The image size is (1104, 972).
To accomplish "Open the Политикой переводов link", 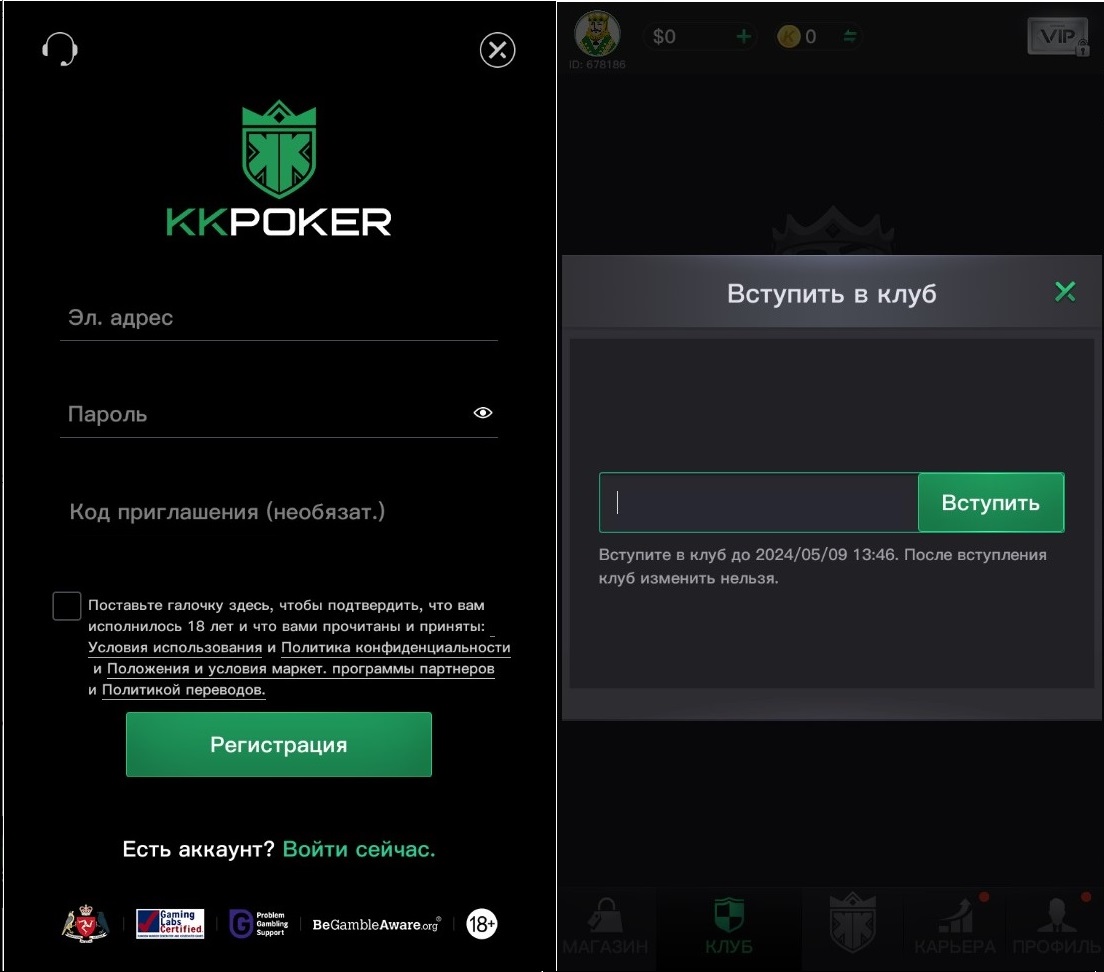I will [x=184, y=690].
